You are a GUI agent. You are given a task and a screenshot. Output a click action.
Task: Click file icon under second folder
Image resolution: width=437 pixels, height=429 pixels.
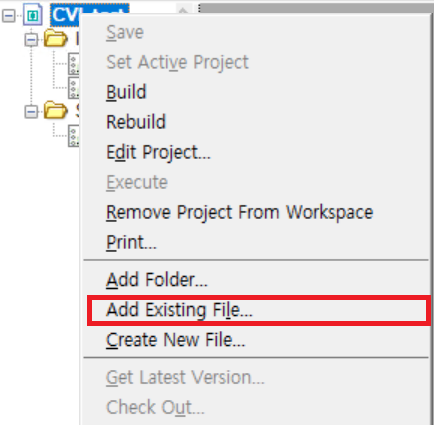73,136
